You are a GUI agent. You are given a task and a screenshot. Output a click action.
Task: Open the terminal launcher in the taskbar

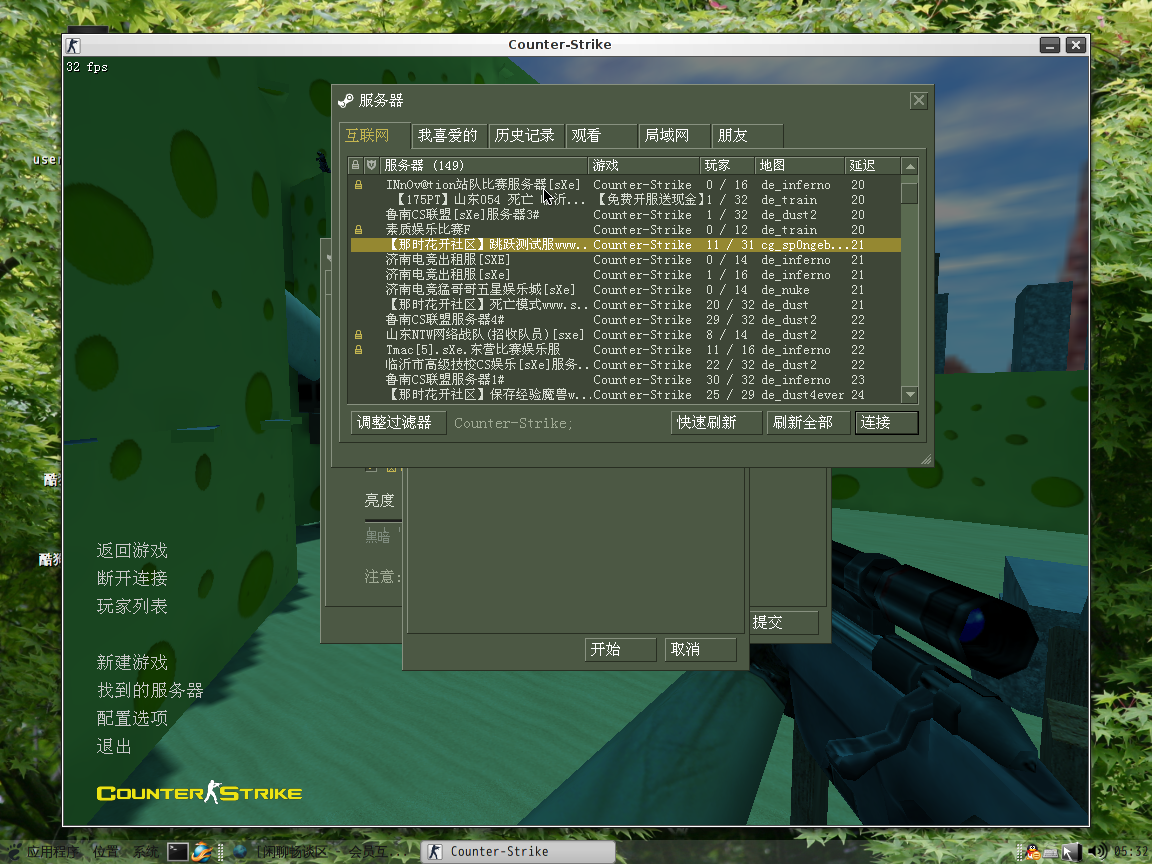tap(178, 852)
